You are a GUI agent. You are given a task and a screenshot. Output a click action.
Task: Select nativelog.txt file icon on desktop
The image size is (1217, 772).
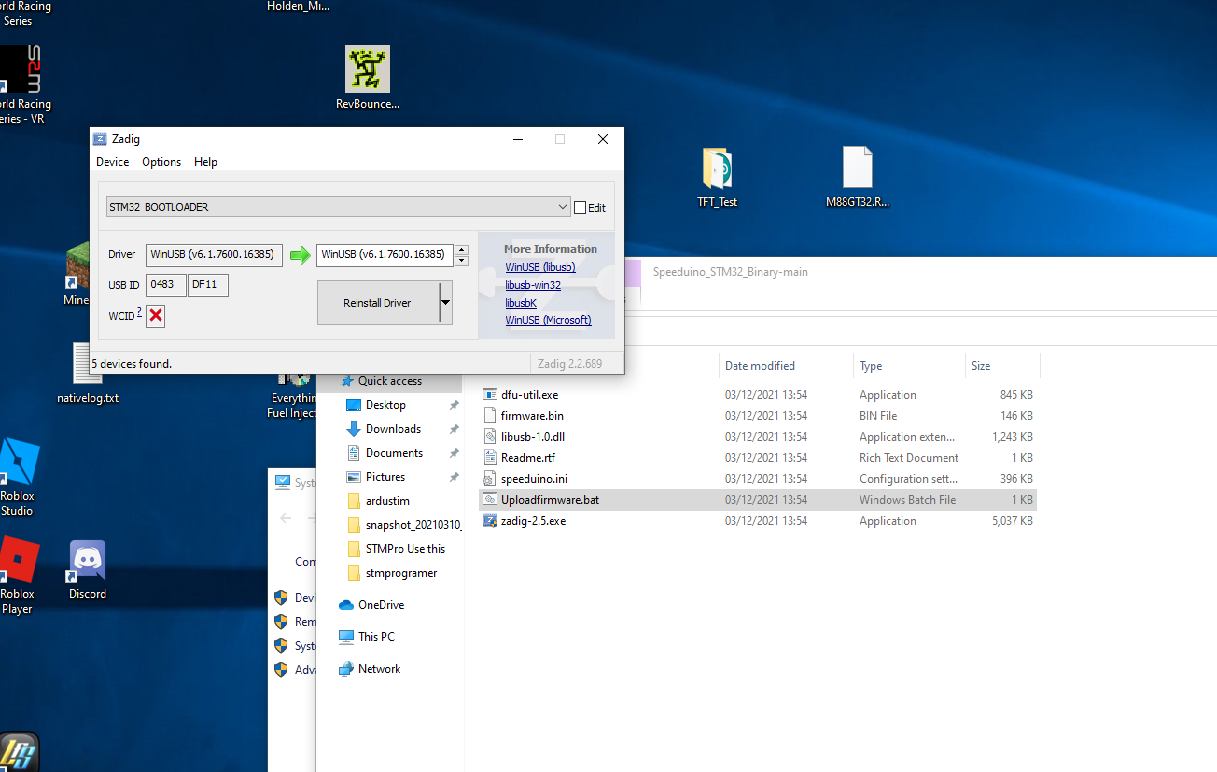[87, 365]
